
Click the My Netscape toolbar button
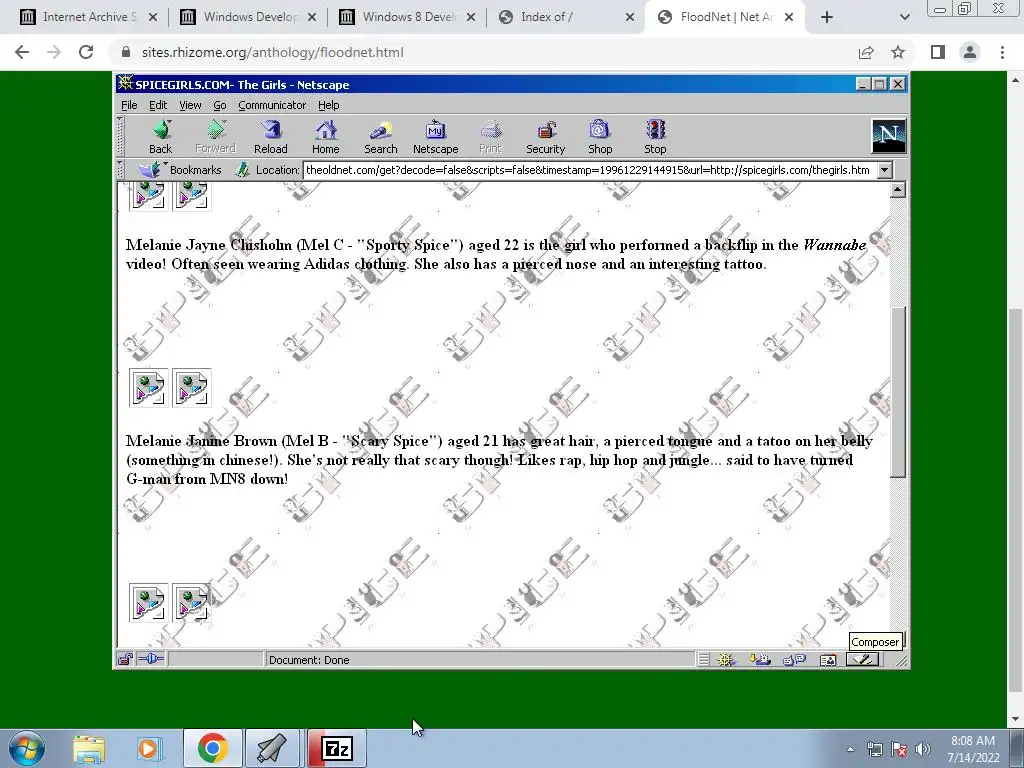click(x=436, y=136)
